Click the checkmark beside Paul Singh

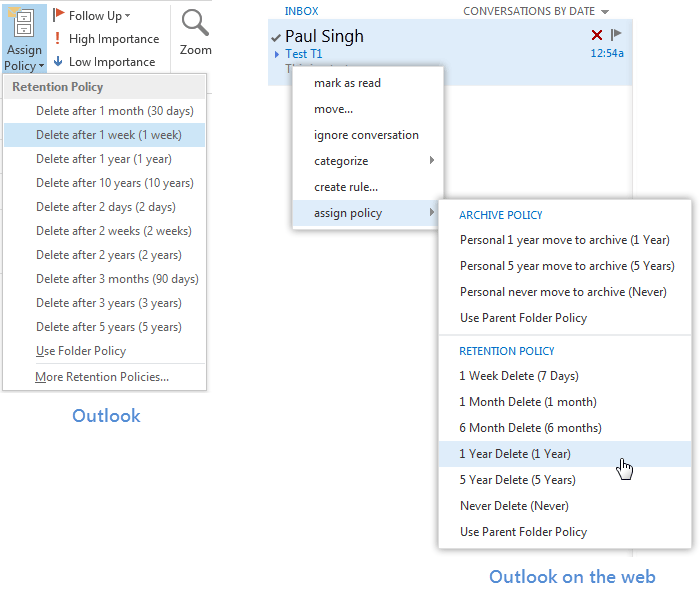276,37
